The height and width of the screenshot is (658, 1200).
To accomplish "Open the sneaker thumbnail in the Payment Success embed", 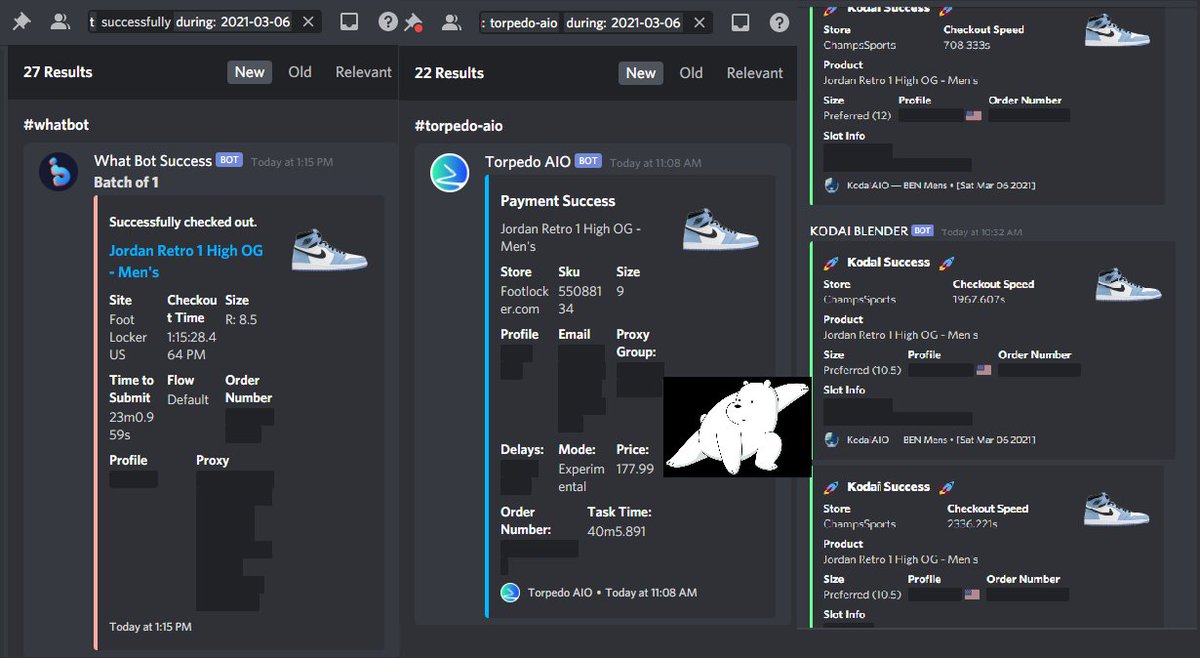I will coord(721,229).
